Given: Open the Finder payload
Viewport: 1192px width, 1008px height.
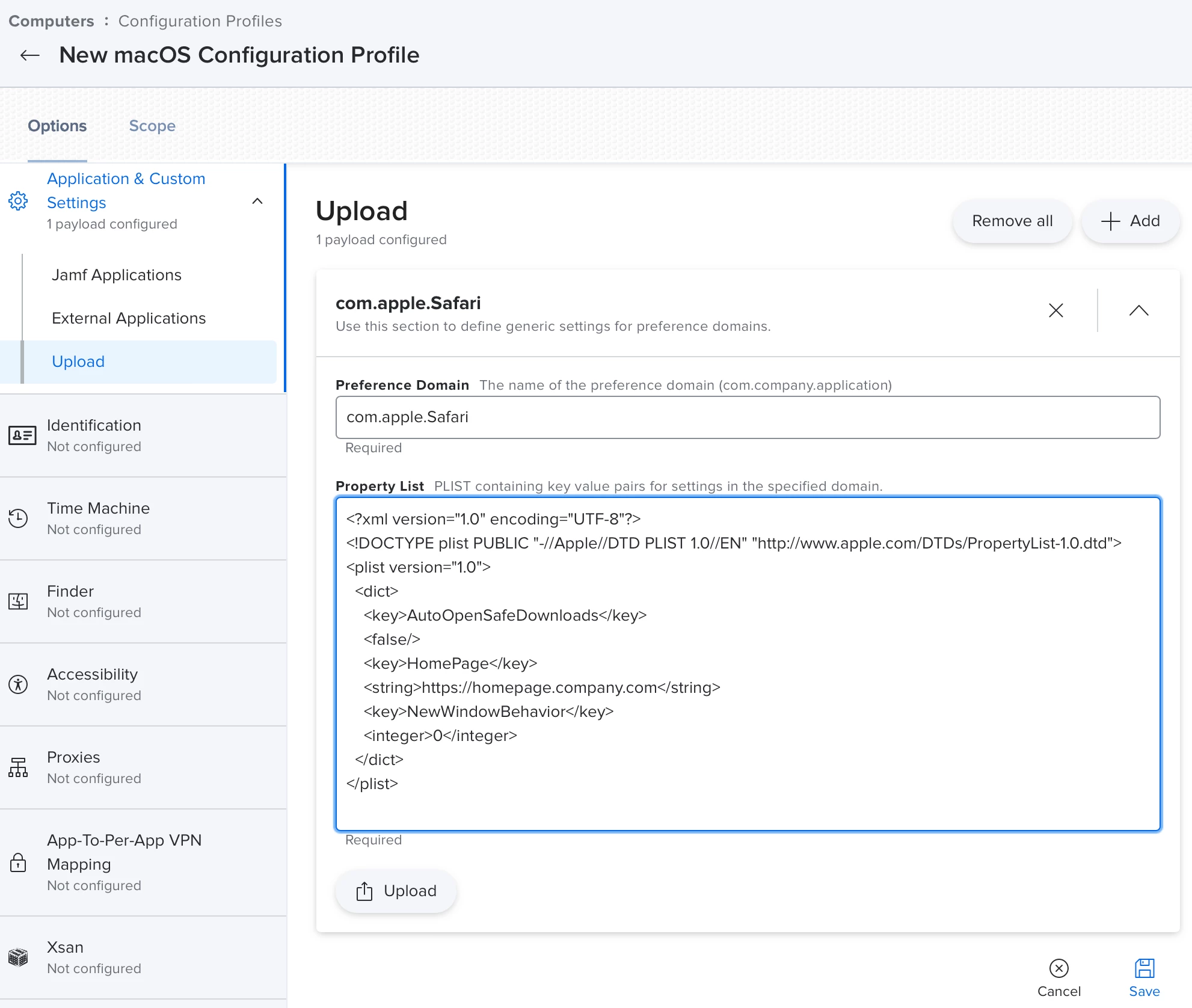Looking at the screenshot, I should coord(143,601).
